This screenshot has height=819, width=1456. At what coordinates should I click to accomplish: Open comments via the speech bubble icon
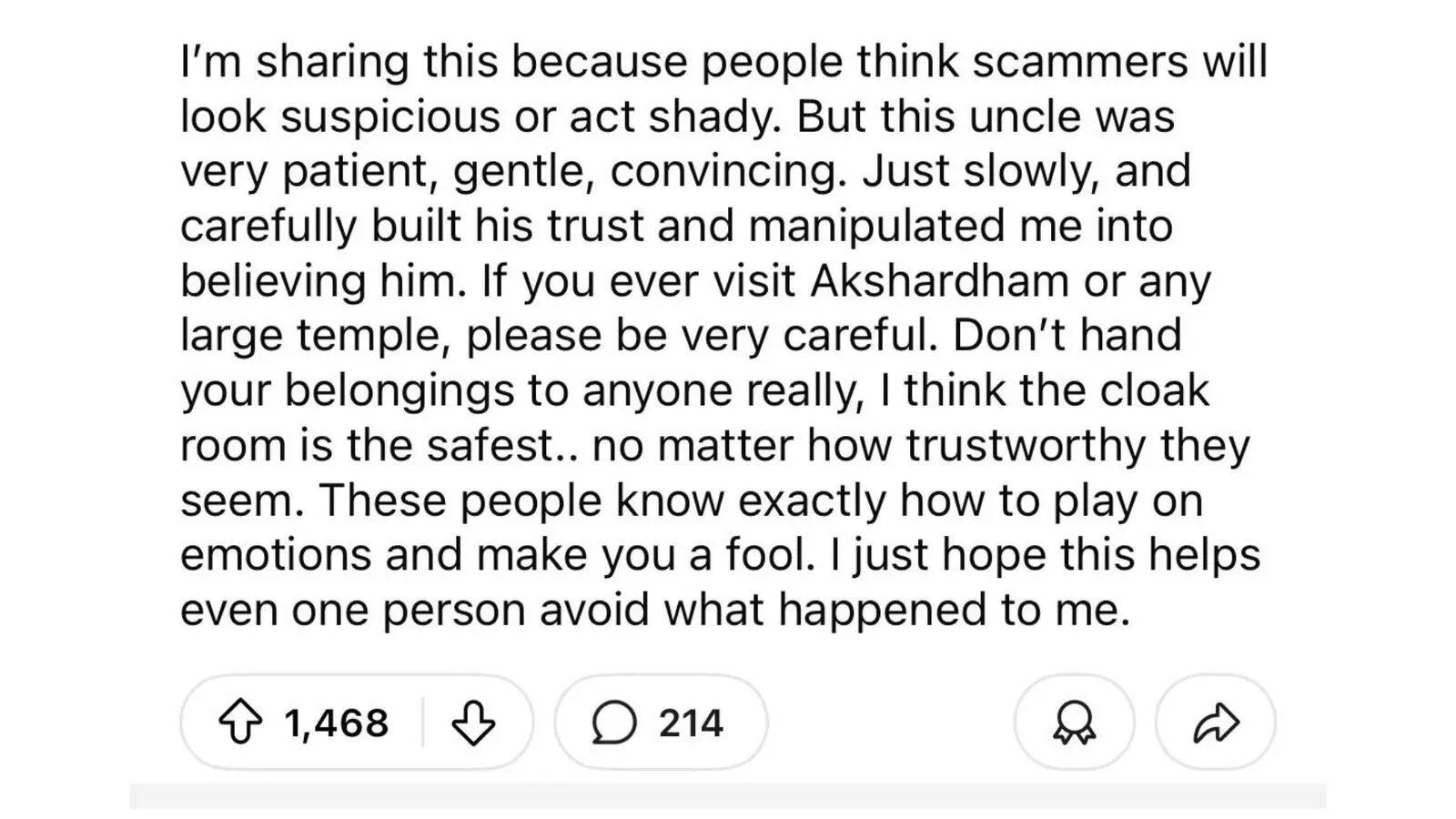612,723
